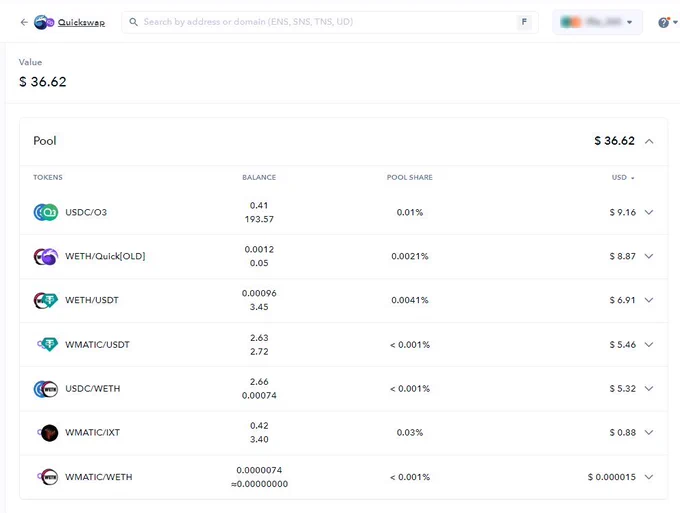Click the TOKENS column header
Image resolution: width=680 pixels, height=513 pixels.
(48, 177)
